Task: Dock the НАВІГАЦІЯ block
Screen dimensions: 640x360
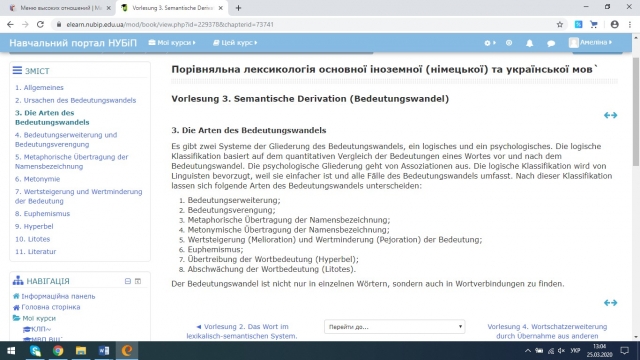Action: click(138, 281)
